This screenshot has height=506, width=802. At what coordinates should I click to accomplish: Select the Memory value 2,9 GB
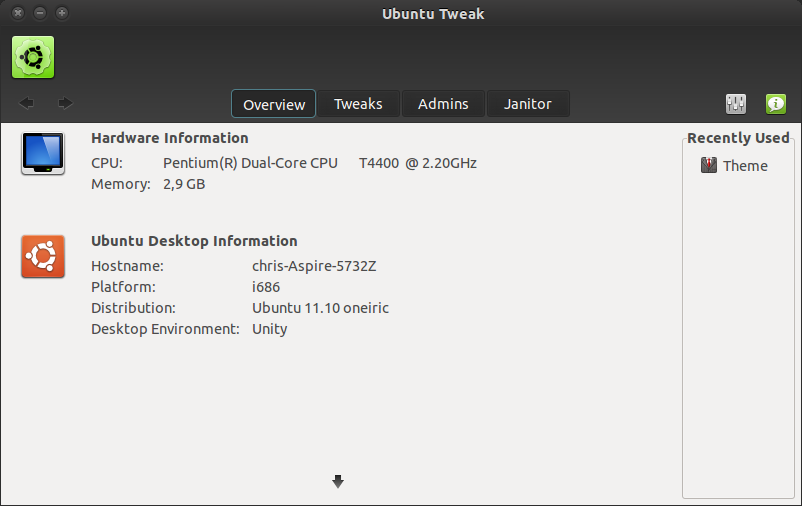(184, 184)
